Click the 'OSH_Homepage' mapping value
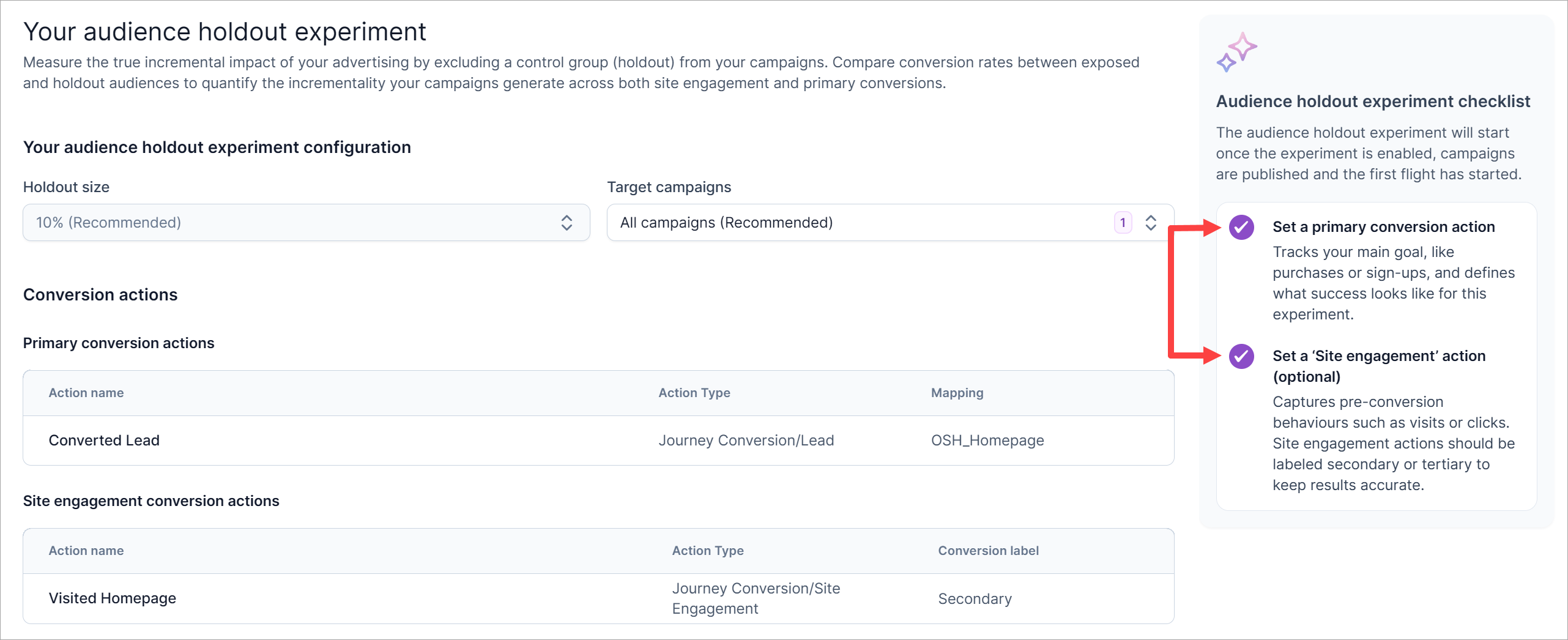The height and width of the screenshot is (640, 1568). pyautogui.click(x=987, y=441)
